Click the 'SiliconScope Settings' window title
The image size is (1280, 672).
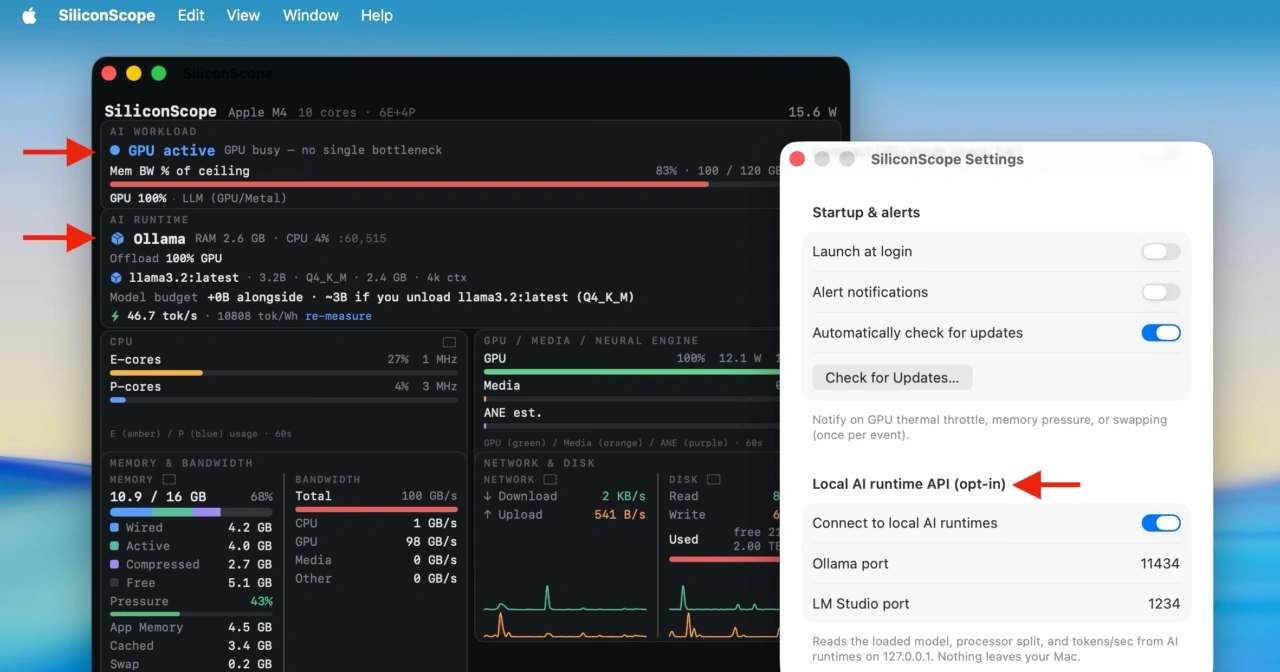pos(947,159)
